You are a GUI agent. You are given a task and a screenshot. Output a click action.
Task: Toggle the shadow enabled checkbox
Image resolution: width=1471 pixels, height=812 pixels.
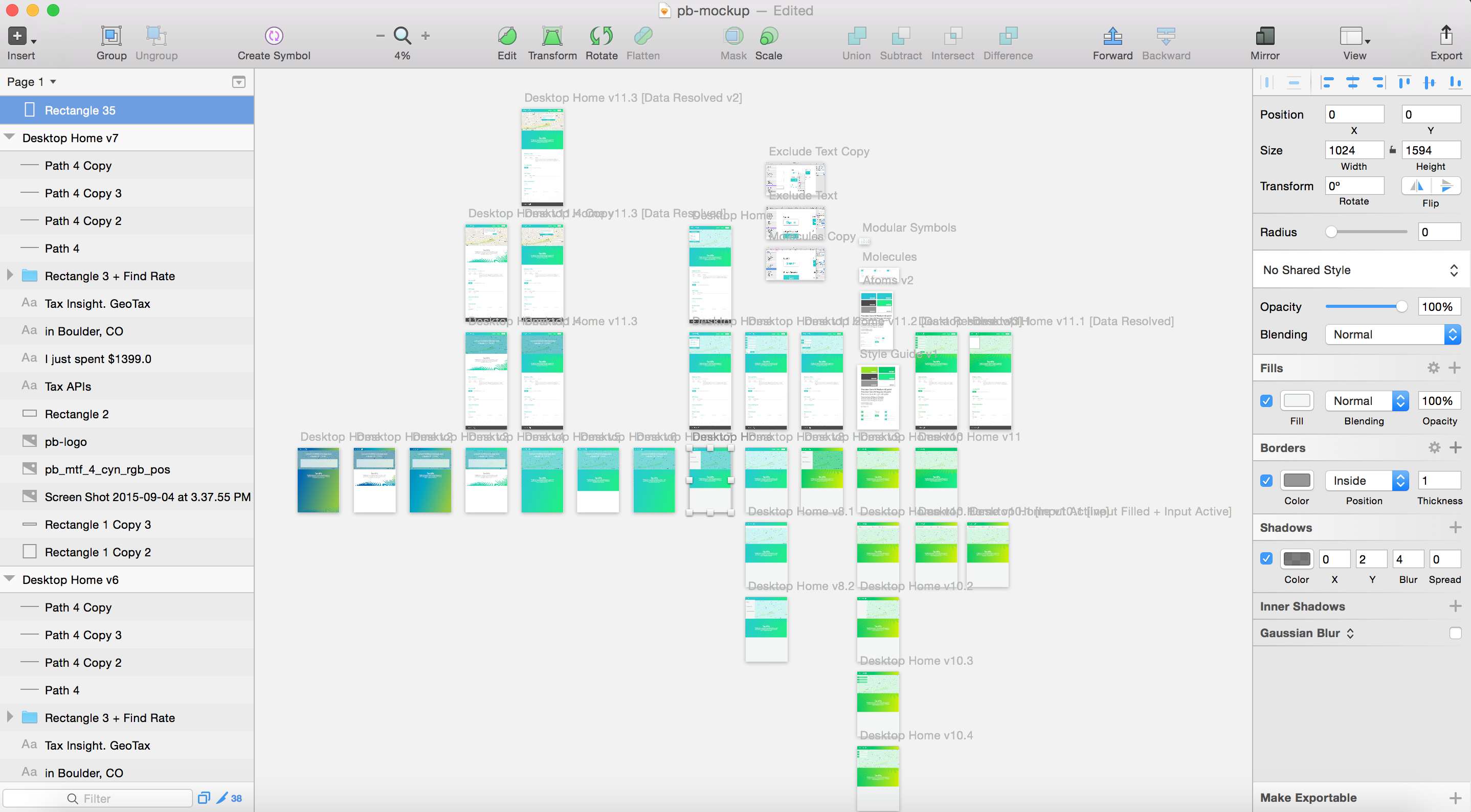pos(1266,558)
